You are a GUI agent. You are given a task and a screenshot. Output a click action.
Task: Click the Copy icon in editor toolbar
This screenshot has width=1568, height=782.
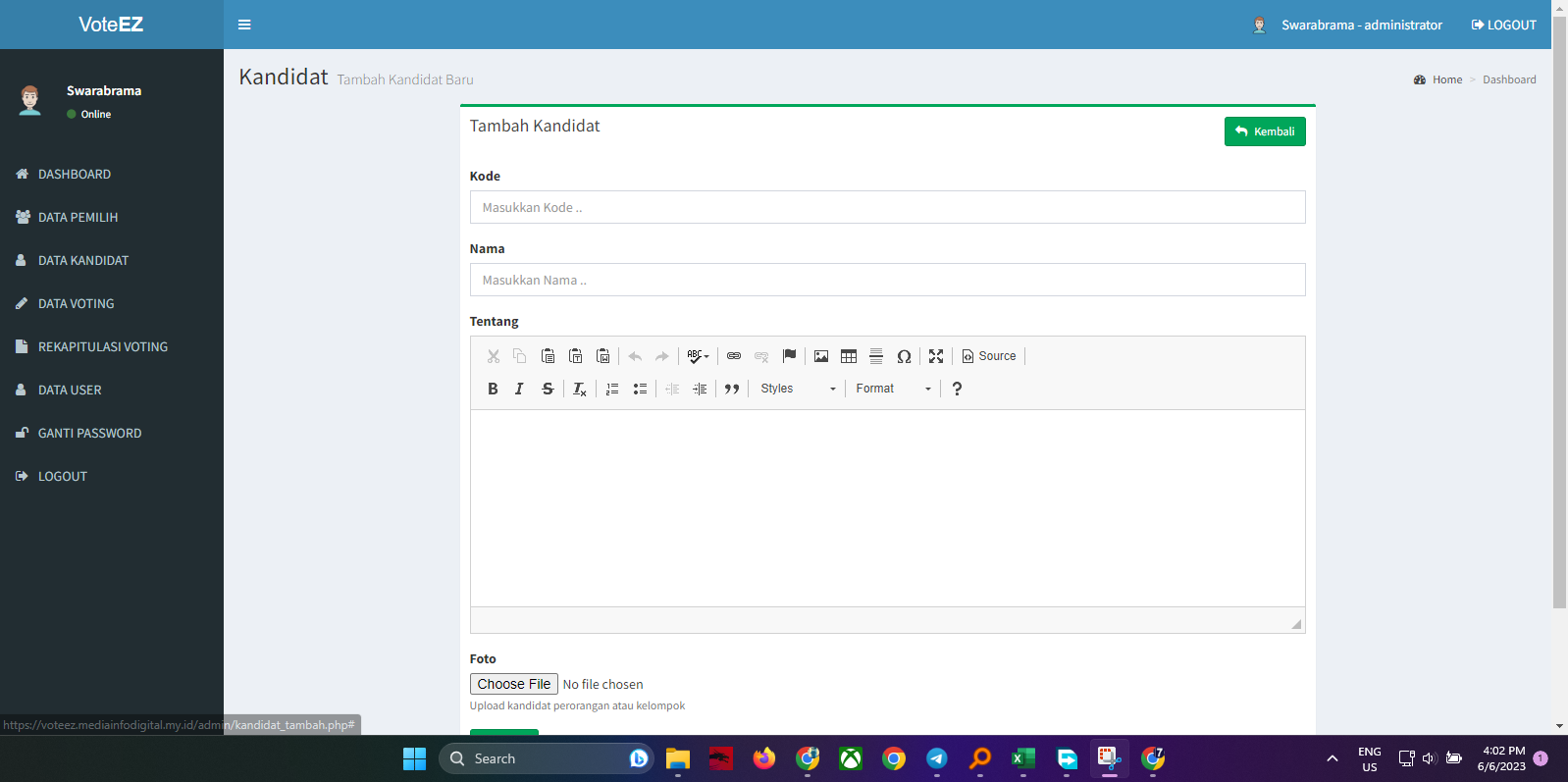point(520,356)
